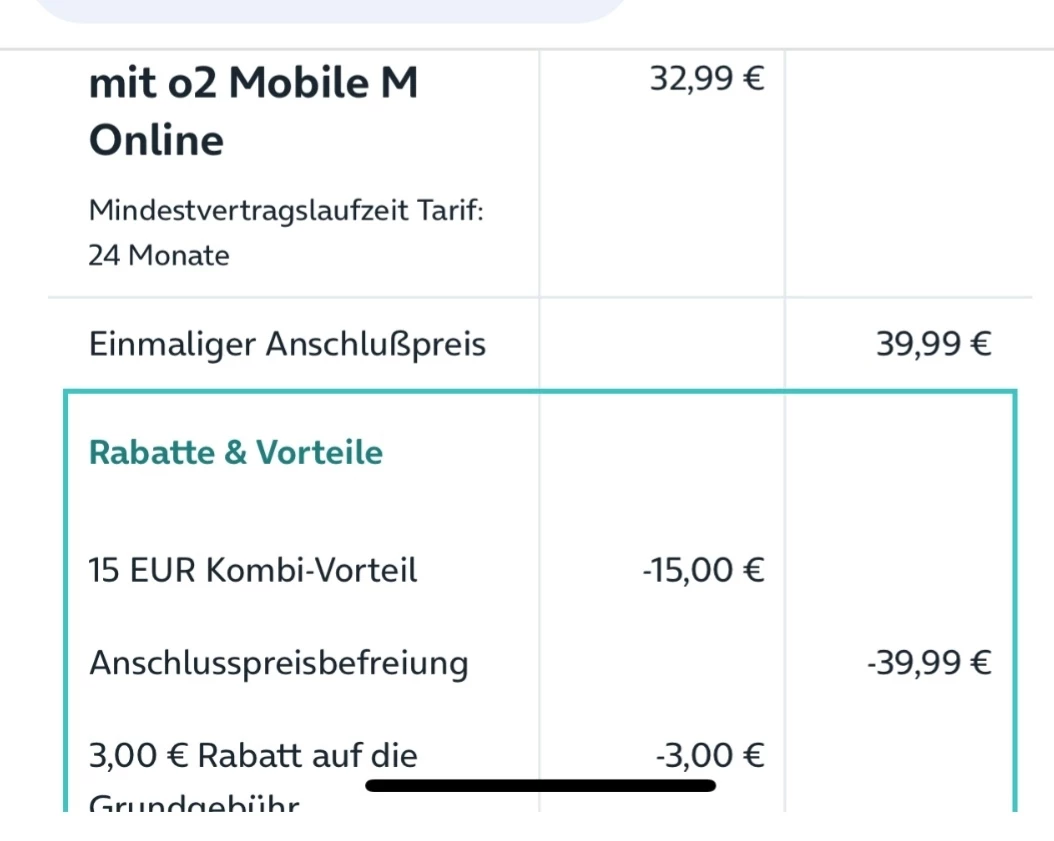
Task: Select the 'Einmaliger Anschlußpreis' row label
Action: [x=287, y=345]
